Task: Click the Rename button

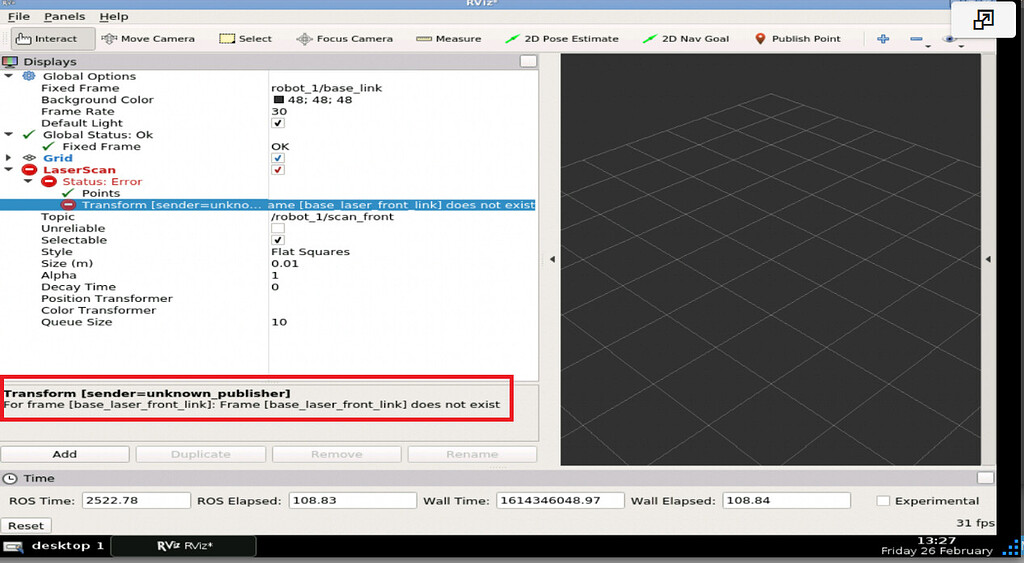Action: pos(472,454)
